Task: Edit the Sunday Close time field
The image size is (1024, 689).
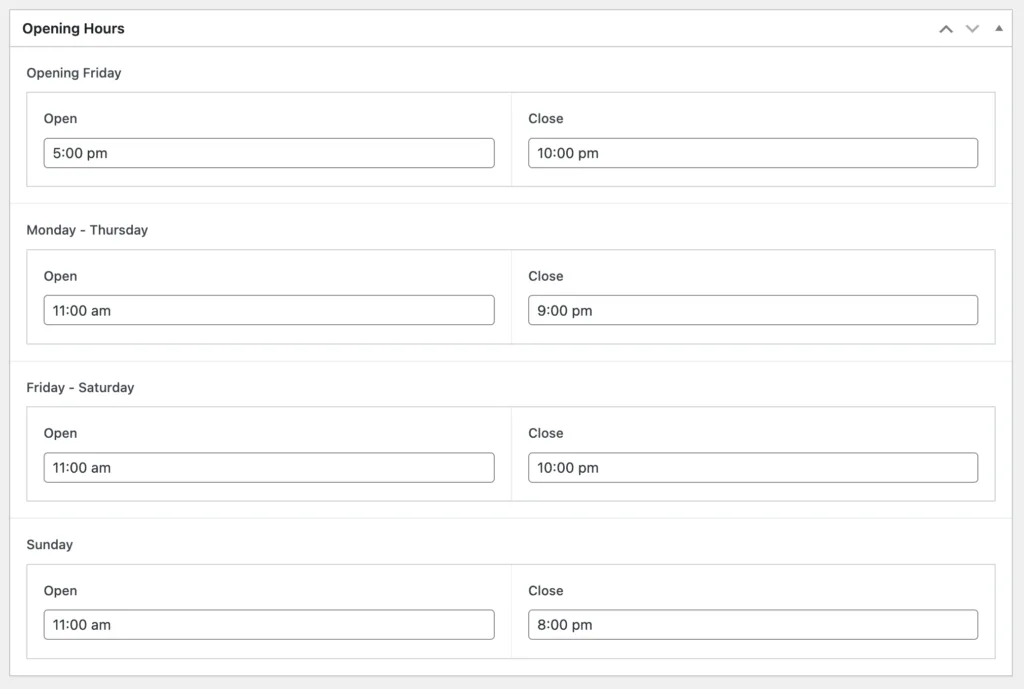Action: tap(753, 625)
